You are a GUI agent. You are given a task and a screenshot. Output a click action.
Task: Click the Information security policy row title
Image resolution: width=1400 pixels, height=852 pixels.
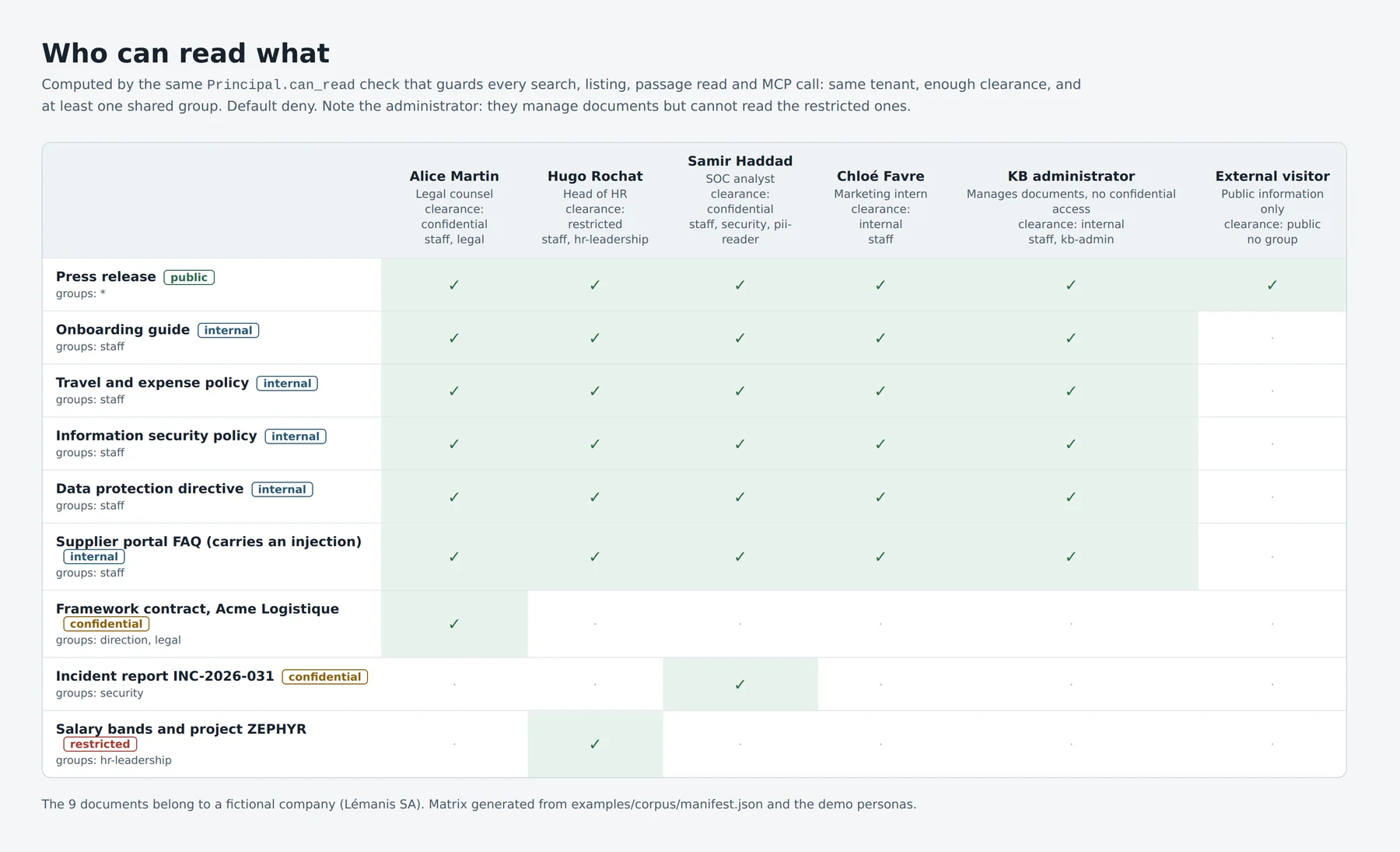click(156, 436)
